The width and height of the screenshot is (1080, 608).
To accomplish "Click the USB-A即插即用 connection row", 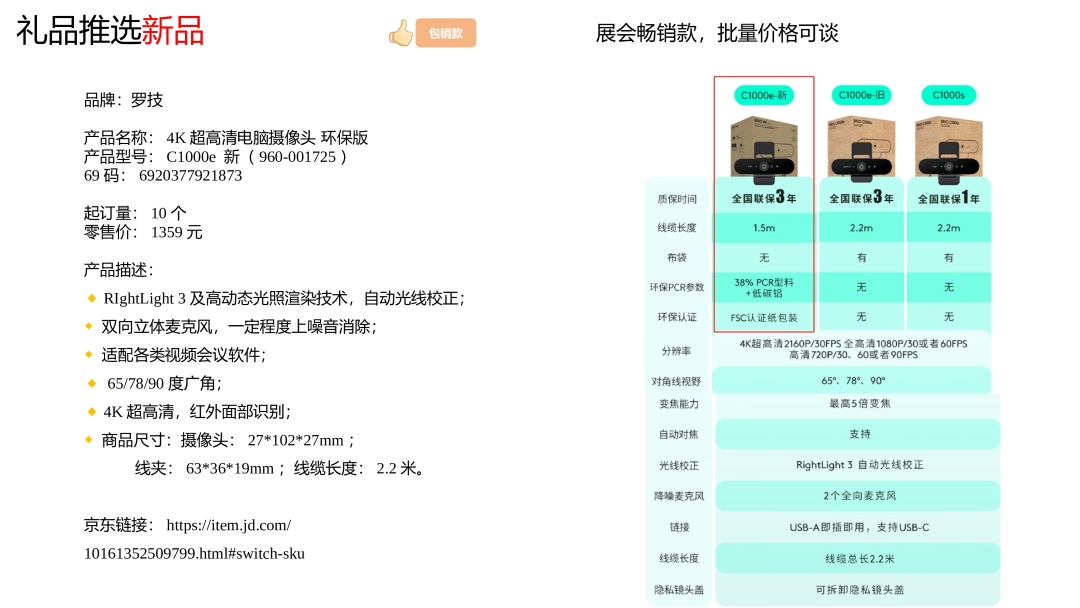I will (859, 527).
